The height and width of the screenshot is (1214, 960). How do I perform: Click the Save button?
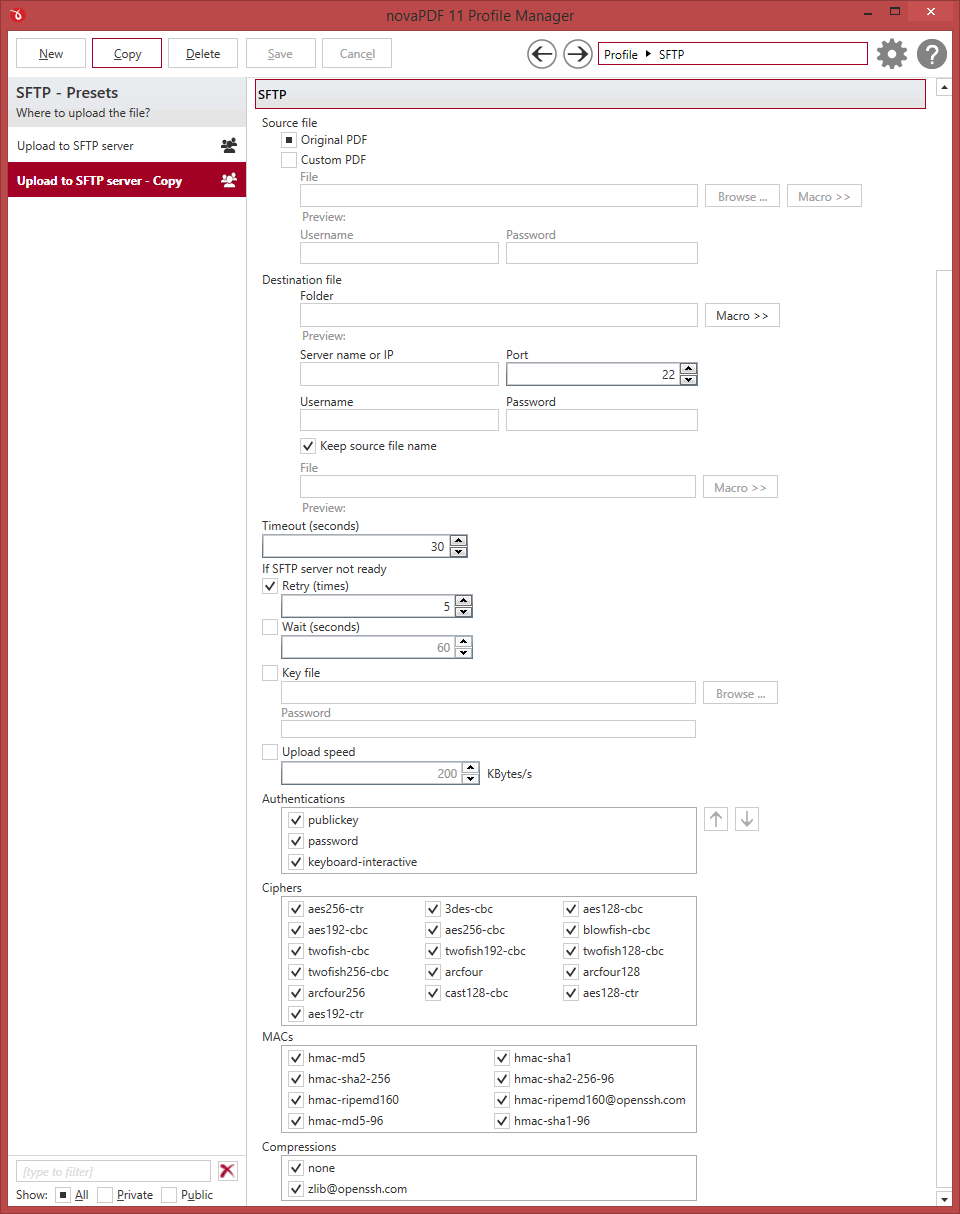[x=280, y=54]
